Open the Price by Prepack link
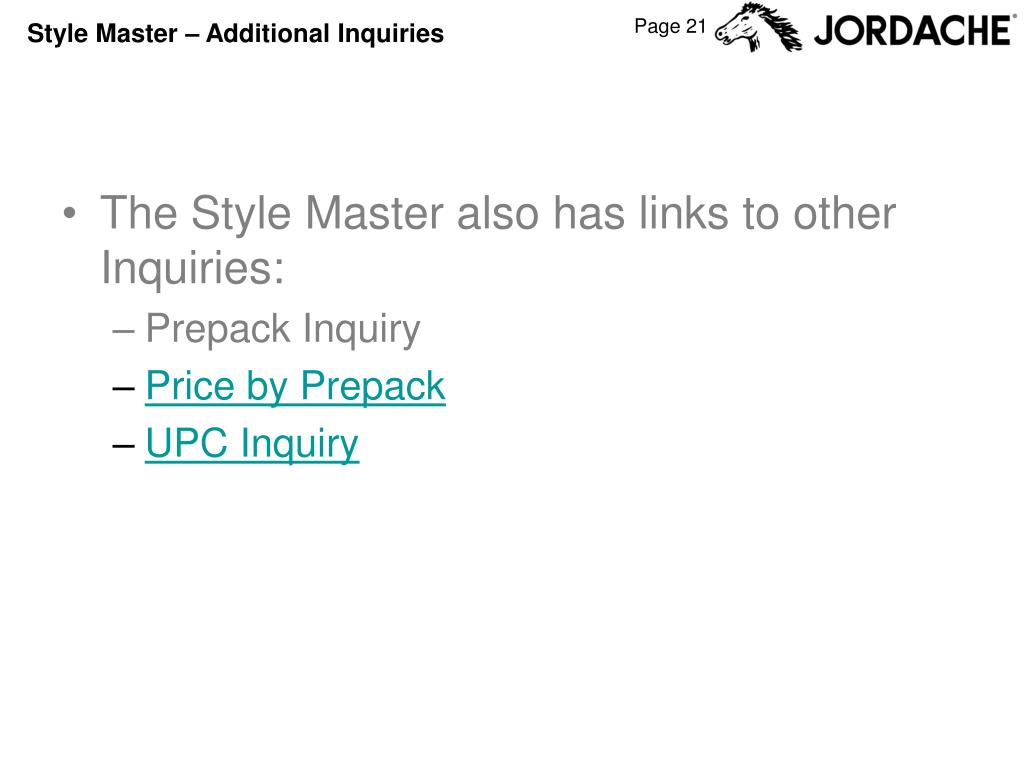Viewport: 1024px width, 768px height. tap(295, 387)
